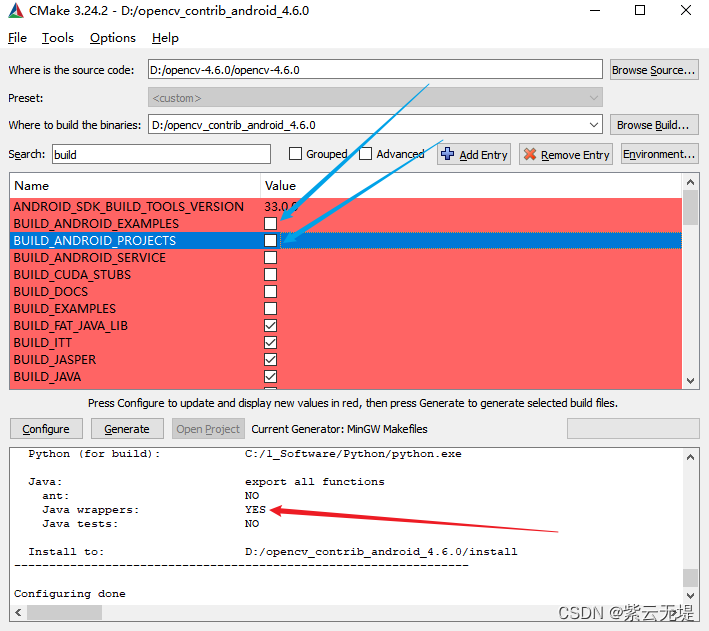Select the BUILD_EXAMPLES name cell
Screen dimensions: 709x631
(65, 308)
